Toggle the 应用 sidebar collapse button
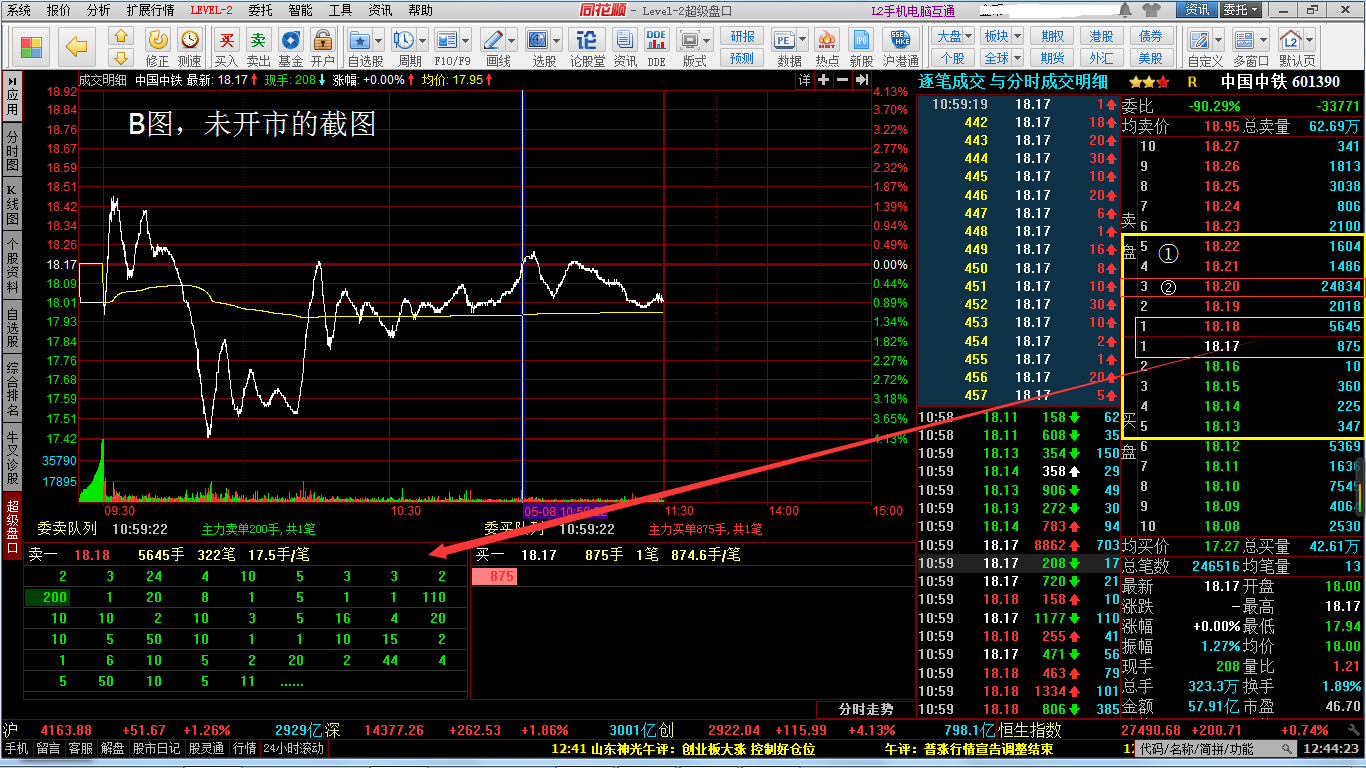The height and width of the screenshot is (768, 1366). pyautogui.click(x=12, y=97)
